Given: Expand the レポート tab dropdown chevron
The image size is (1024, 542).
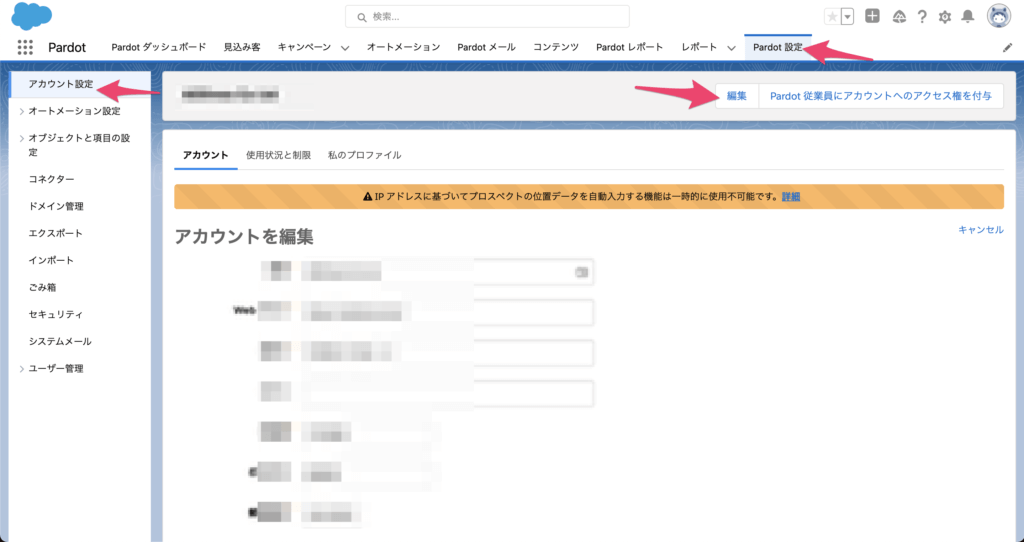Looking at the screenshot, I should click(x=731, y=48).
